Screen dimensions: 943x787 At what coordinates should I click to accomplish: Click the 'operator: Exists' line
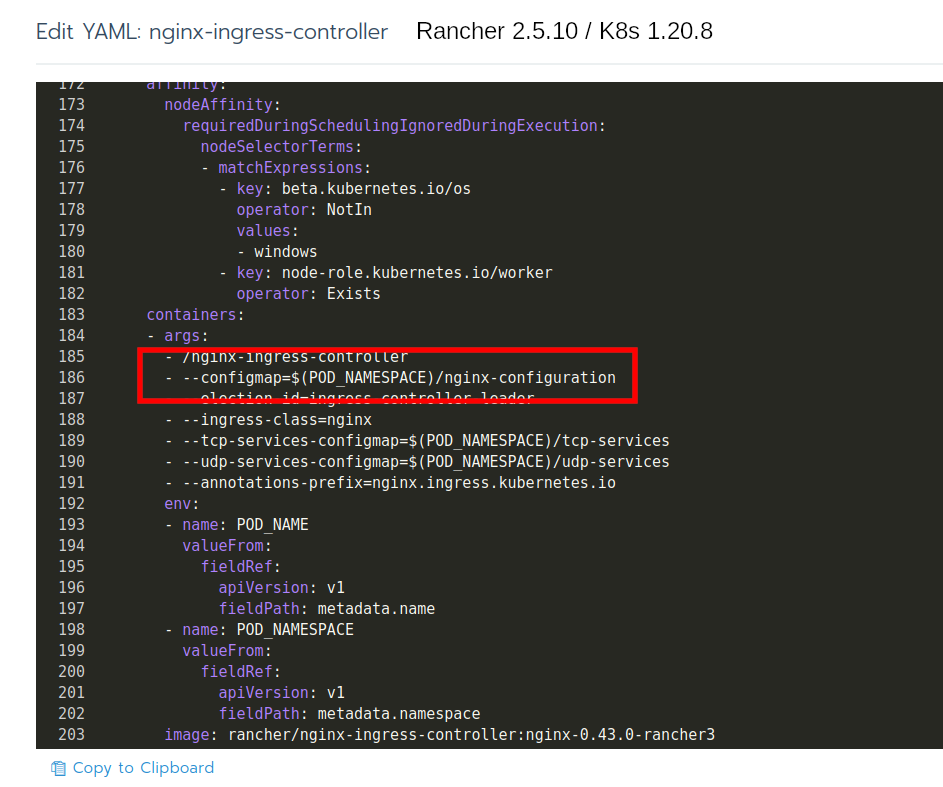[x=308, y=294]
